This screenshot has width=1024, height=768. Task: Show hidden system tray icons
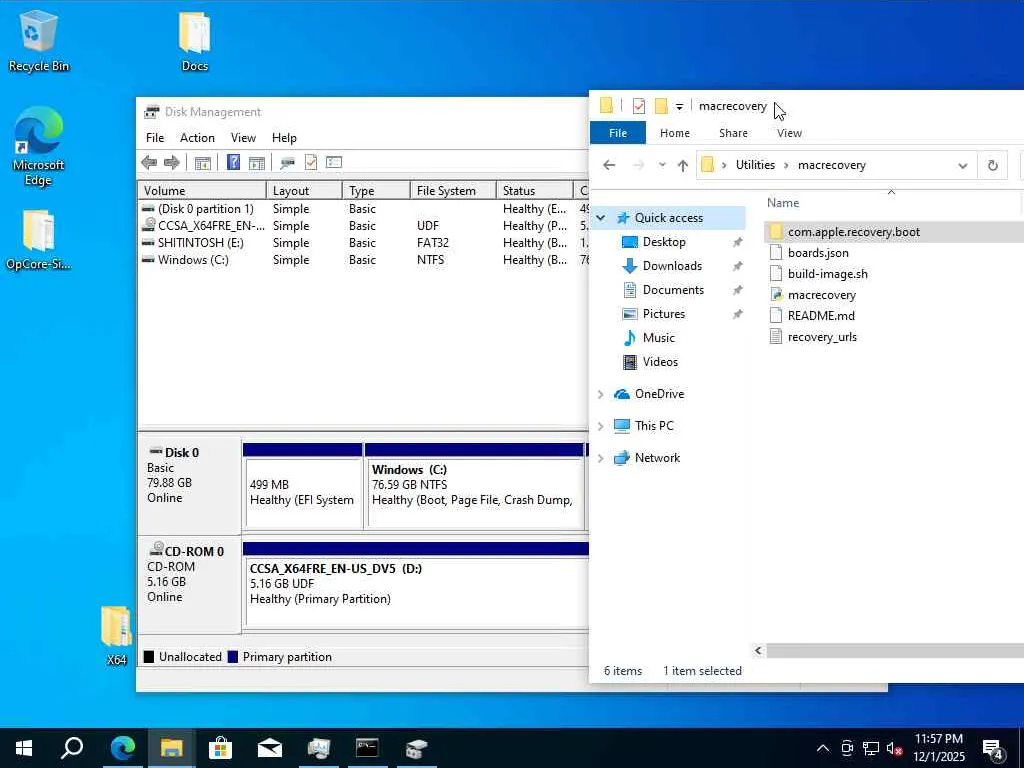823,749
